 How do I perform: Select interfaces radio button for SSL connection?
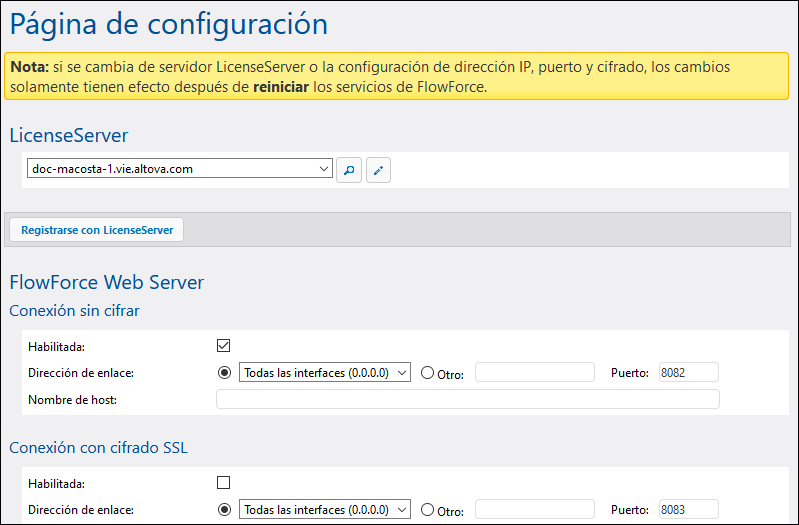pos(224,509)
